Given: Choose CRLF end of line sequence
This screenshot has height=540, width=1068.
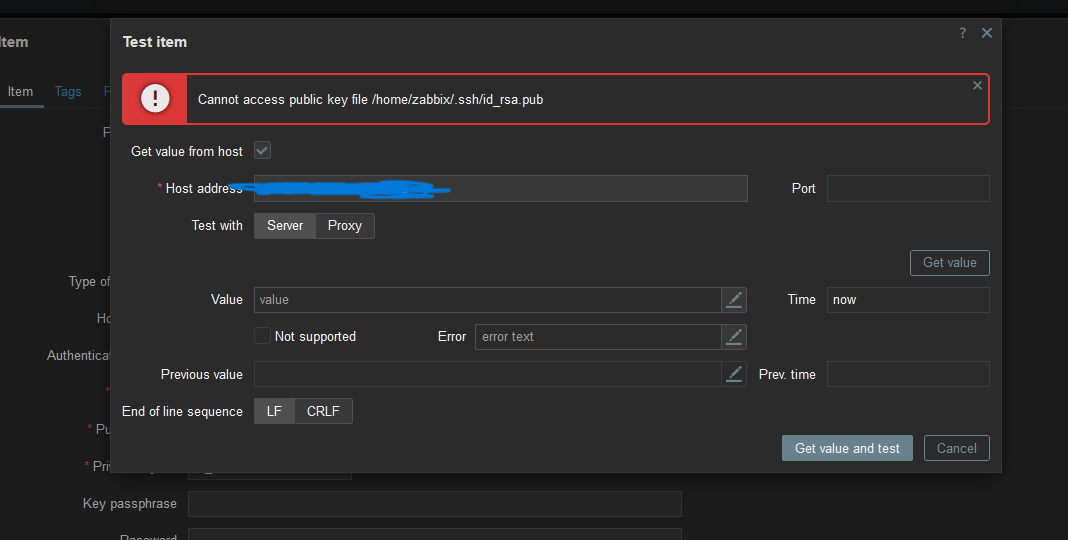Looking at the screenshot, I should pyautogui.click(x=323, y=411).
